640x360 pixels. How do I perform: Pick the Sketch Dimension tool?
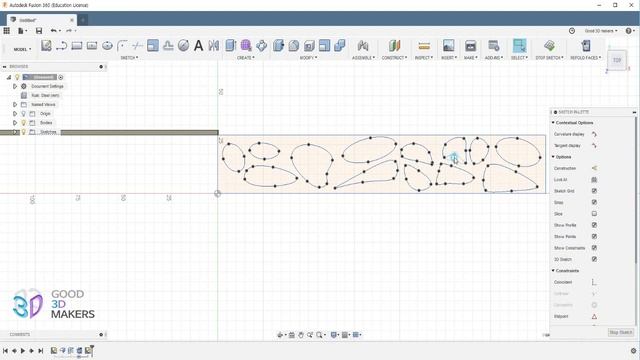(x=183, y=45)
